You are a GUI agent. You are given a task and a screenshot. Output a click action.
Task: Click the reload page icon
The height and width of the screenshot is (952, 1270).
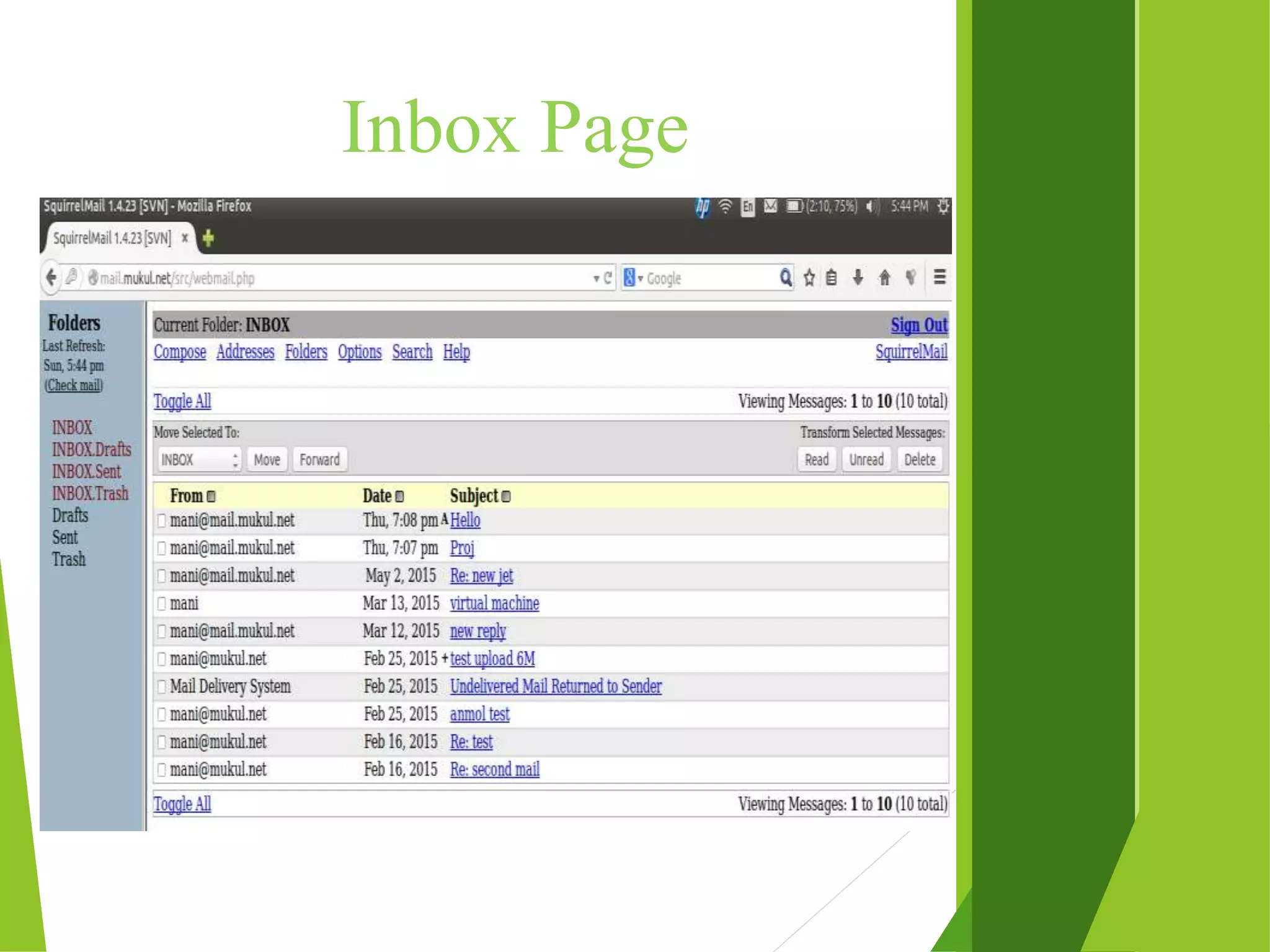608,278
